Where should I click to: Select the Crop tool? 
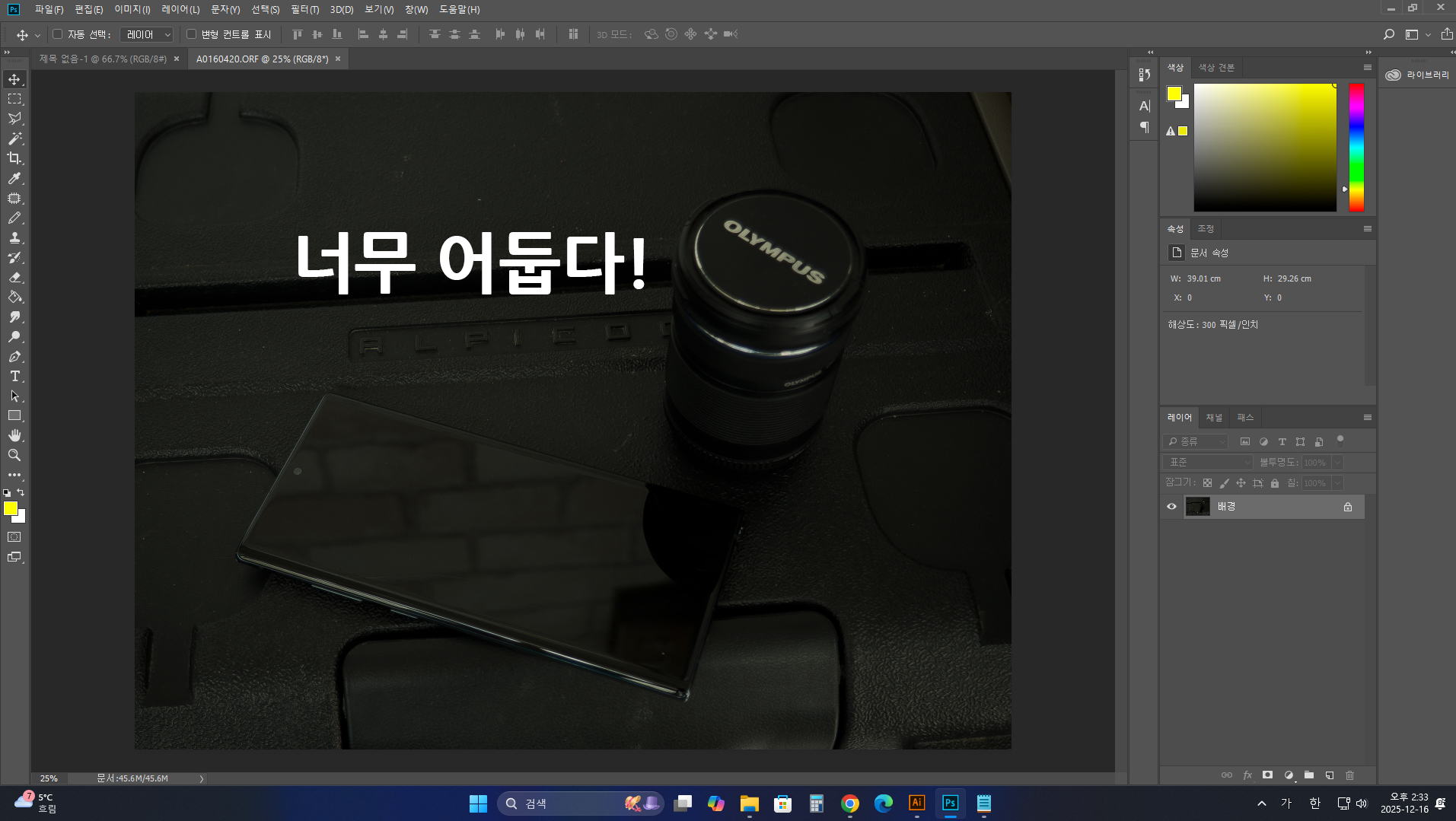point(14,158)
